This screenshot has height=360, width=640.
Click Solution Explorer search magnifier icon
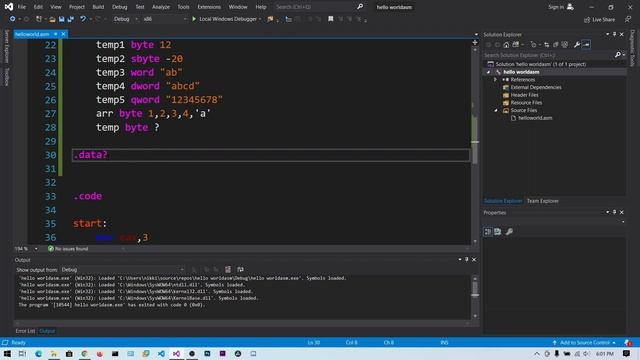click(x=618, y=55)
